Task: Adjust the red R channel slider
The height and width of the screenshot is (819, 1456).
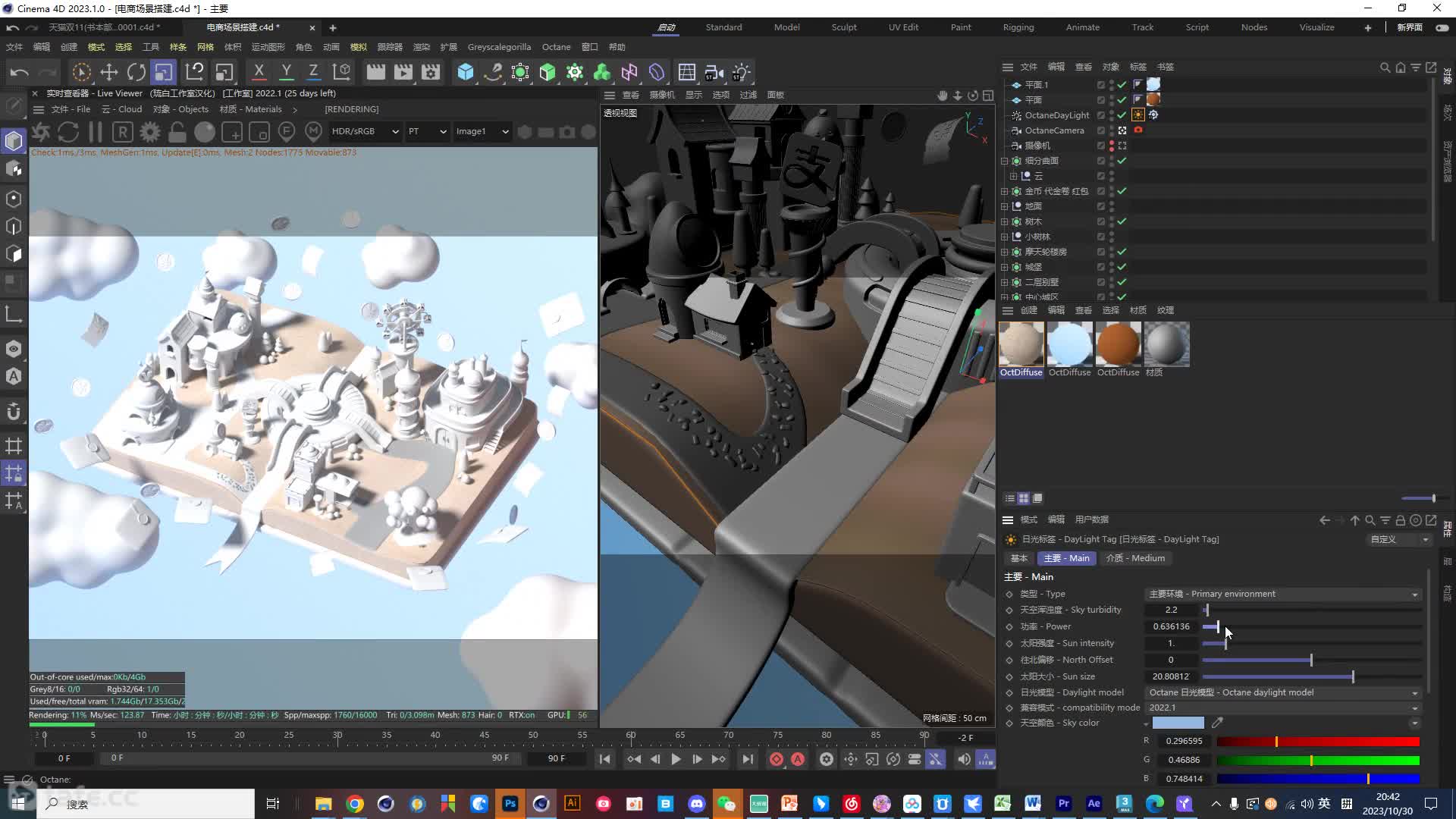Action: coord(1318,742)
